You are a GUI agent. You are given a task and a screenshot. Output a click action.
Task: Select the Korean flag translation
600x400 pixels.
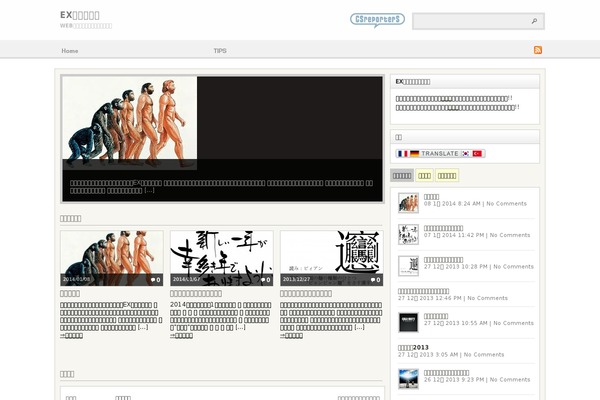(466, 153)
